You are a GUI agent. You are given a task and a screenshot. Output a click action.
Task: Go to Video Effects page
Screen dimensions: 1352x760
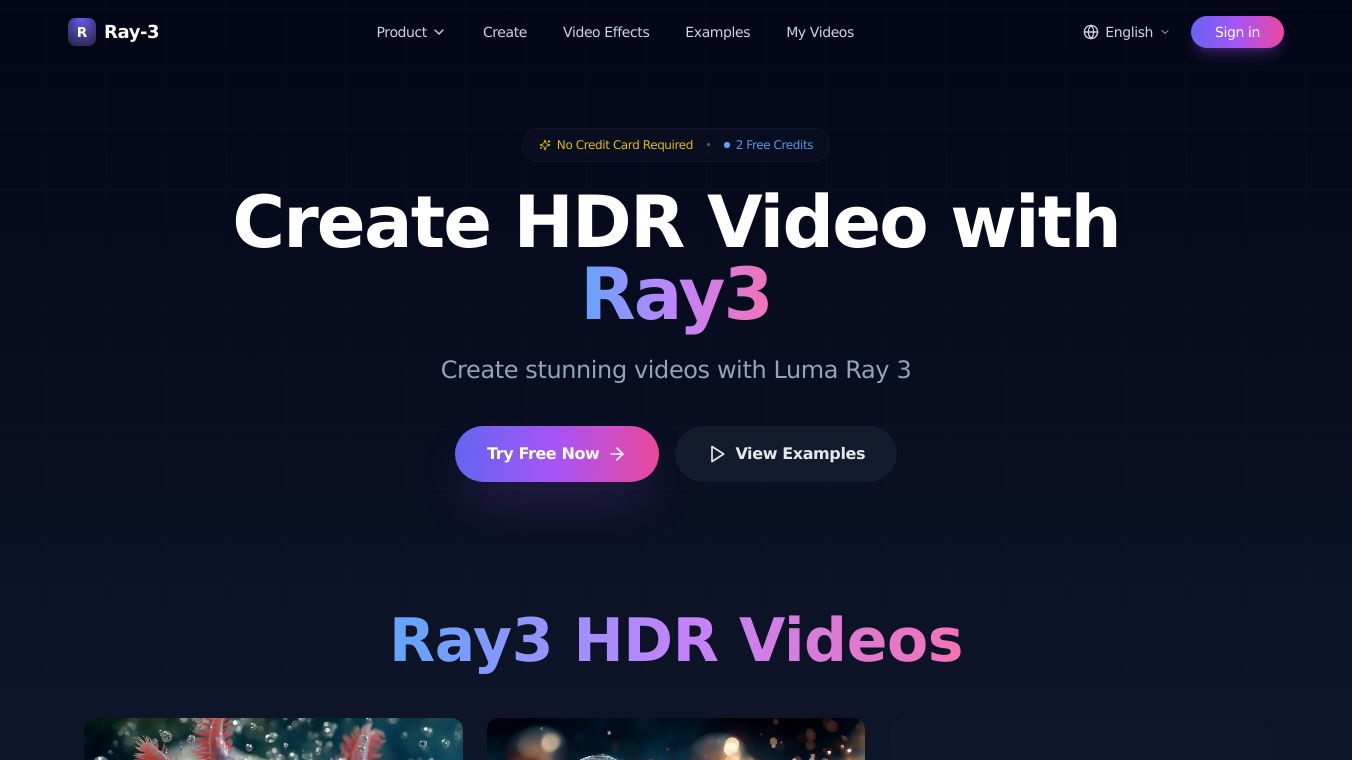coord(606,32)
